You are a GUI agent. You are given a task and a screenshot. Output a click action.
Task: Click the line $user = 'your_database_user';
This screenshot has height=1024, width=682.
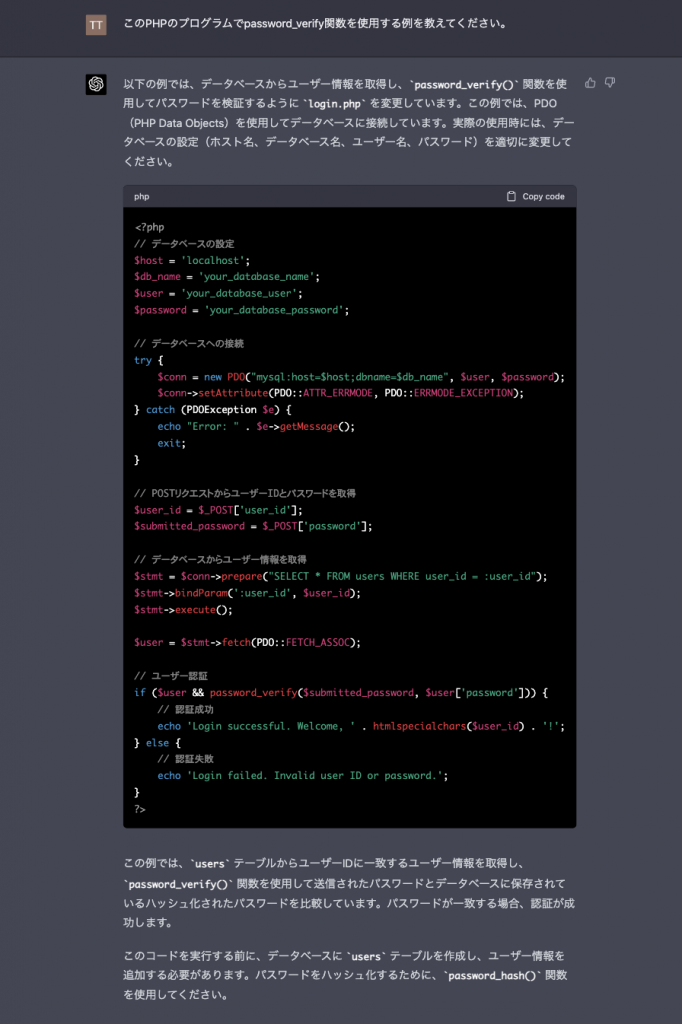point(218,293)
